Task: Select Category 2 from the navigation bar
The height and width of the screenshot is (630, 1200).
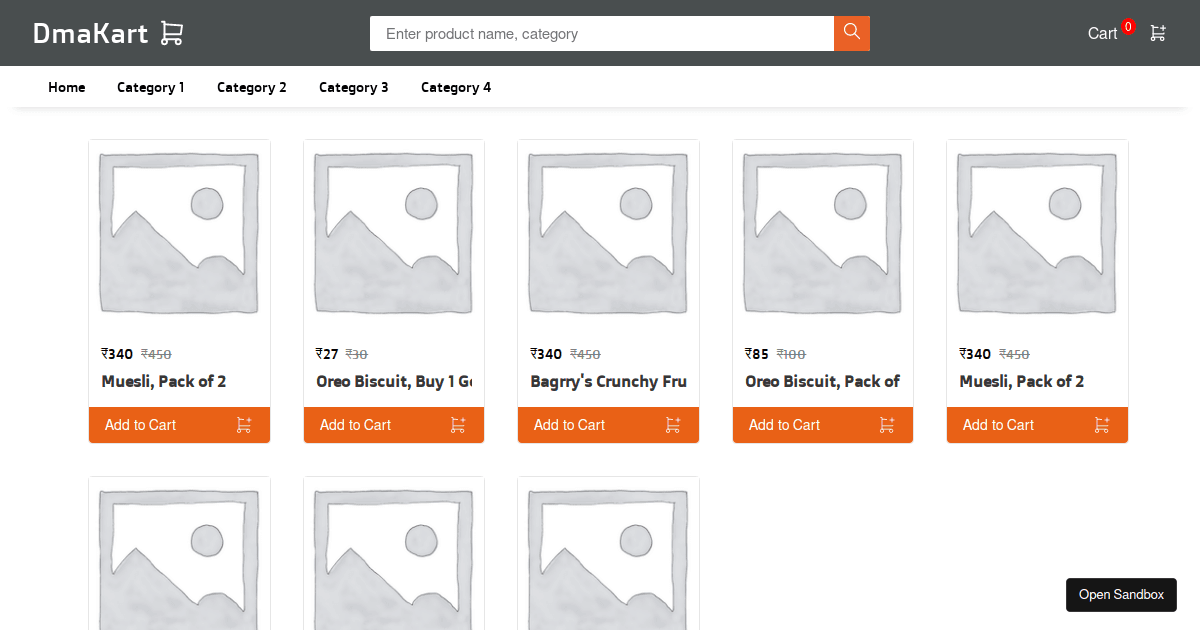Action: (252, 87)
